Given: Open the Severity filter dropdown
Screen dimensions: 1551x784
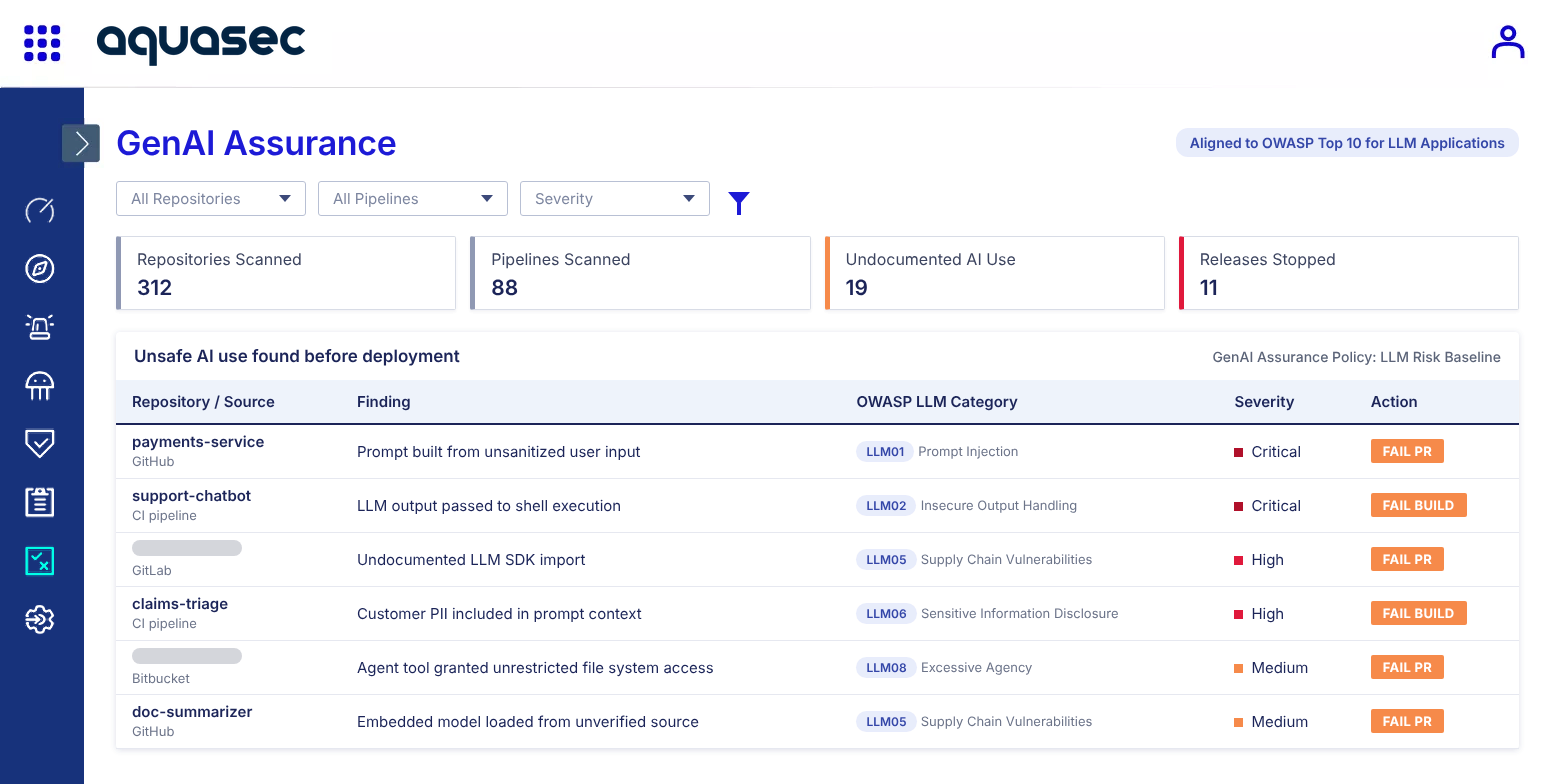Looking at the screenshot, I should pos(615,198).
